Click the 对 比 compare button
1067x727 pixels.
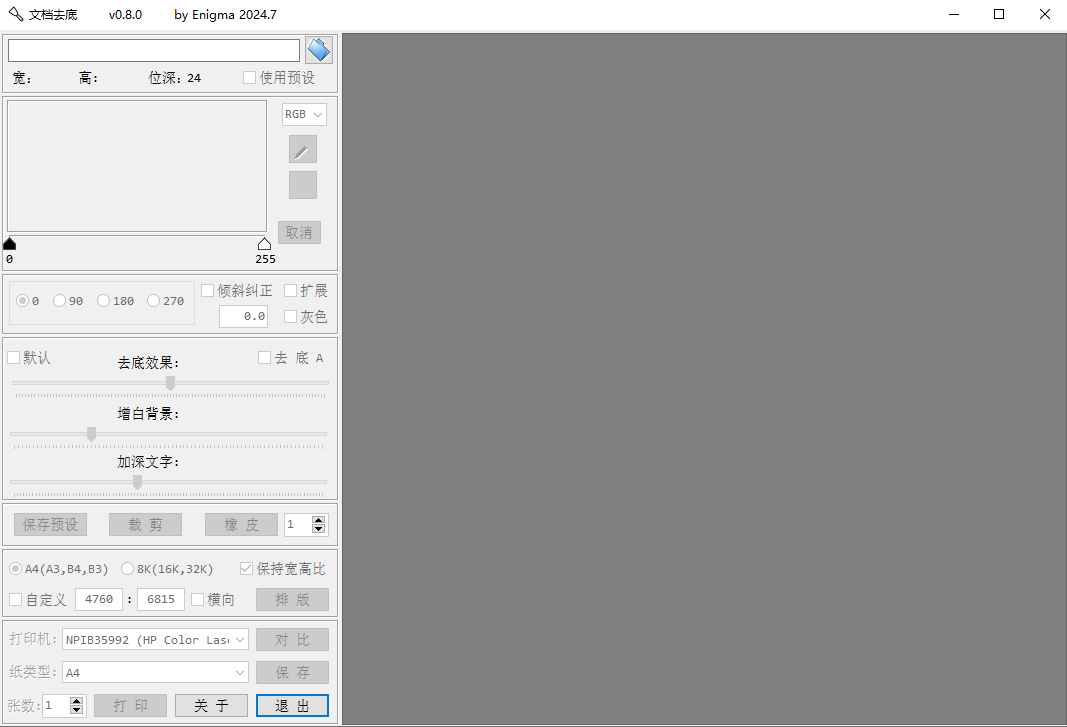[293, 640]
